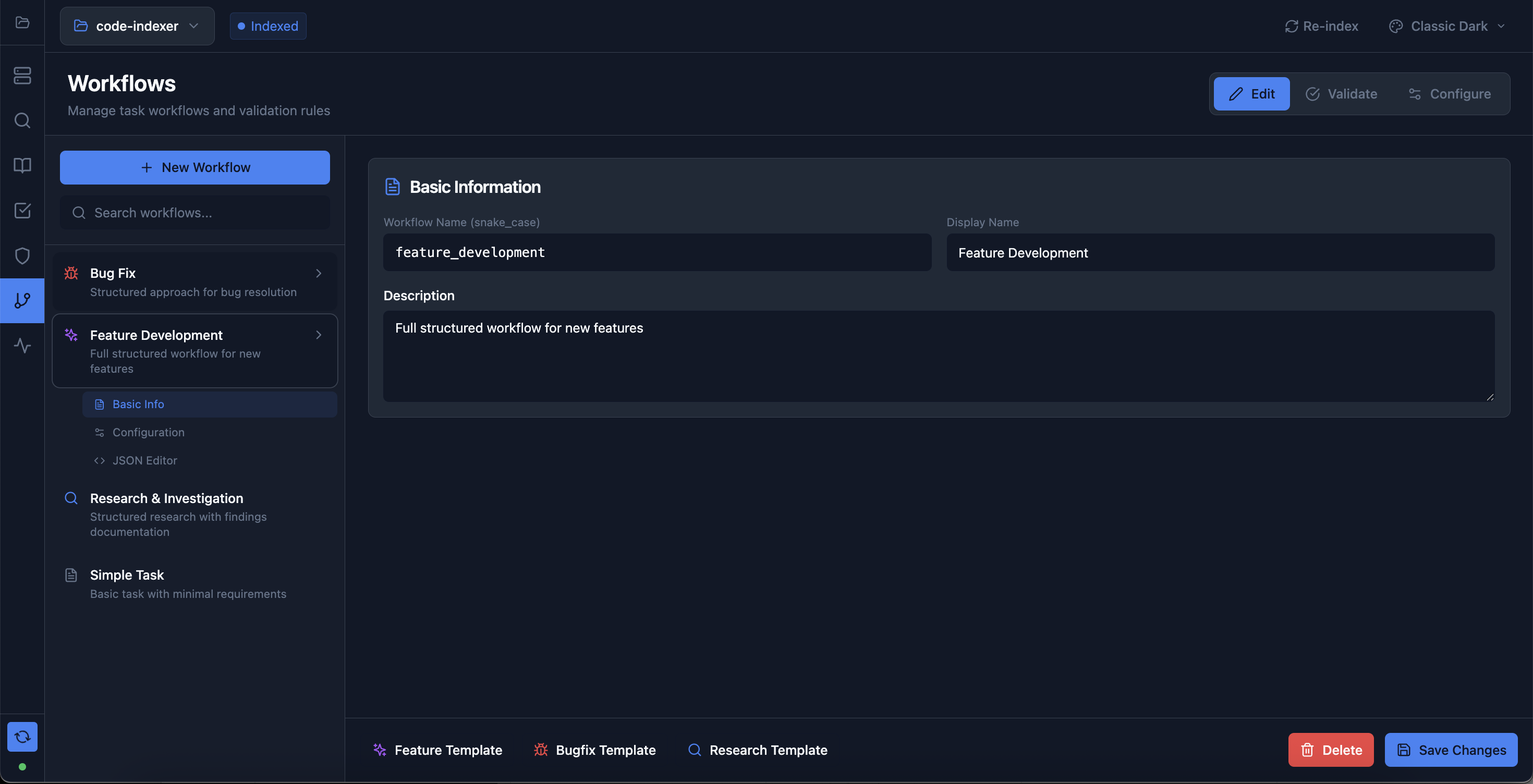Open the shield sidebar icon
This screenshot has width=1533, height=784.
pos(22,256)
